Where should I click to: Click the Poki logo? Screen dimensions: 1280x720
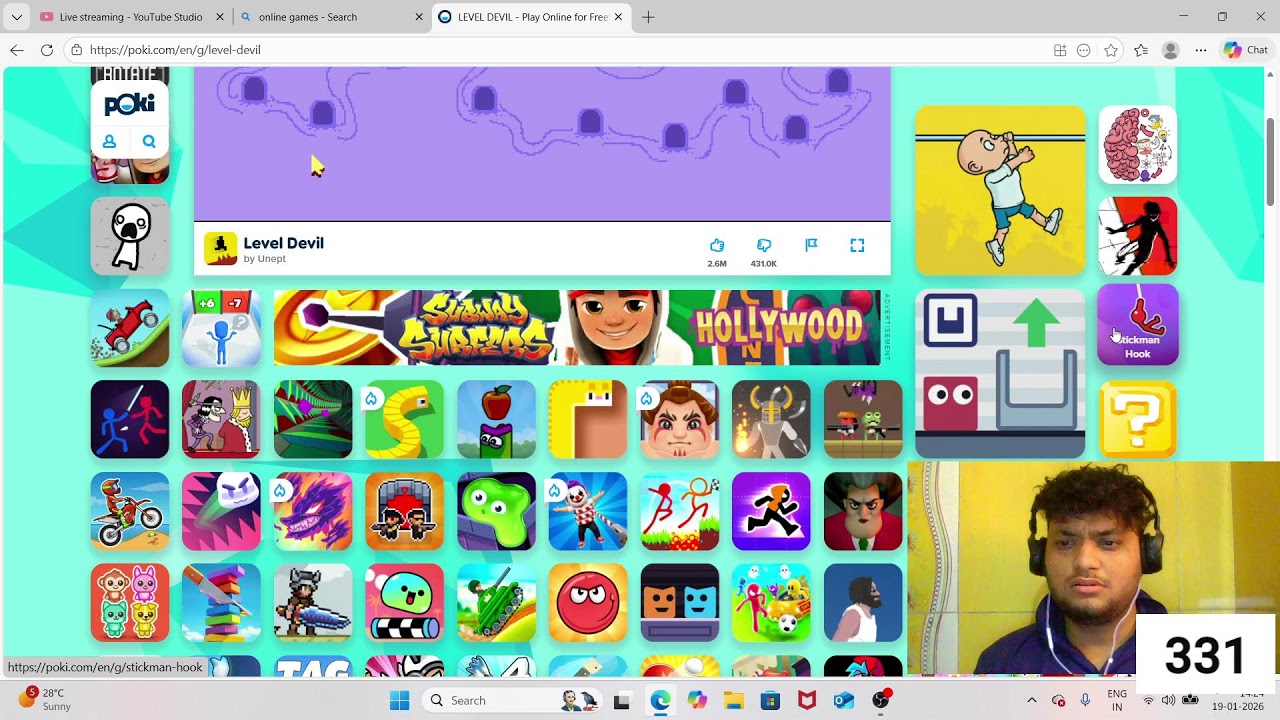click(x=130, y=104)
